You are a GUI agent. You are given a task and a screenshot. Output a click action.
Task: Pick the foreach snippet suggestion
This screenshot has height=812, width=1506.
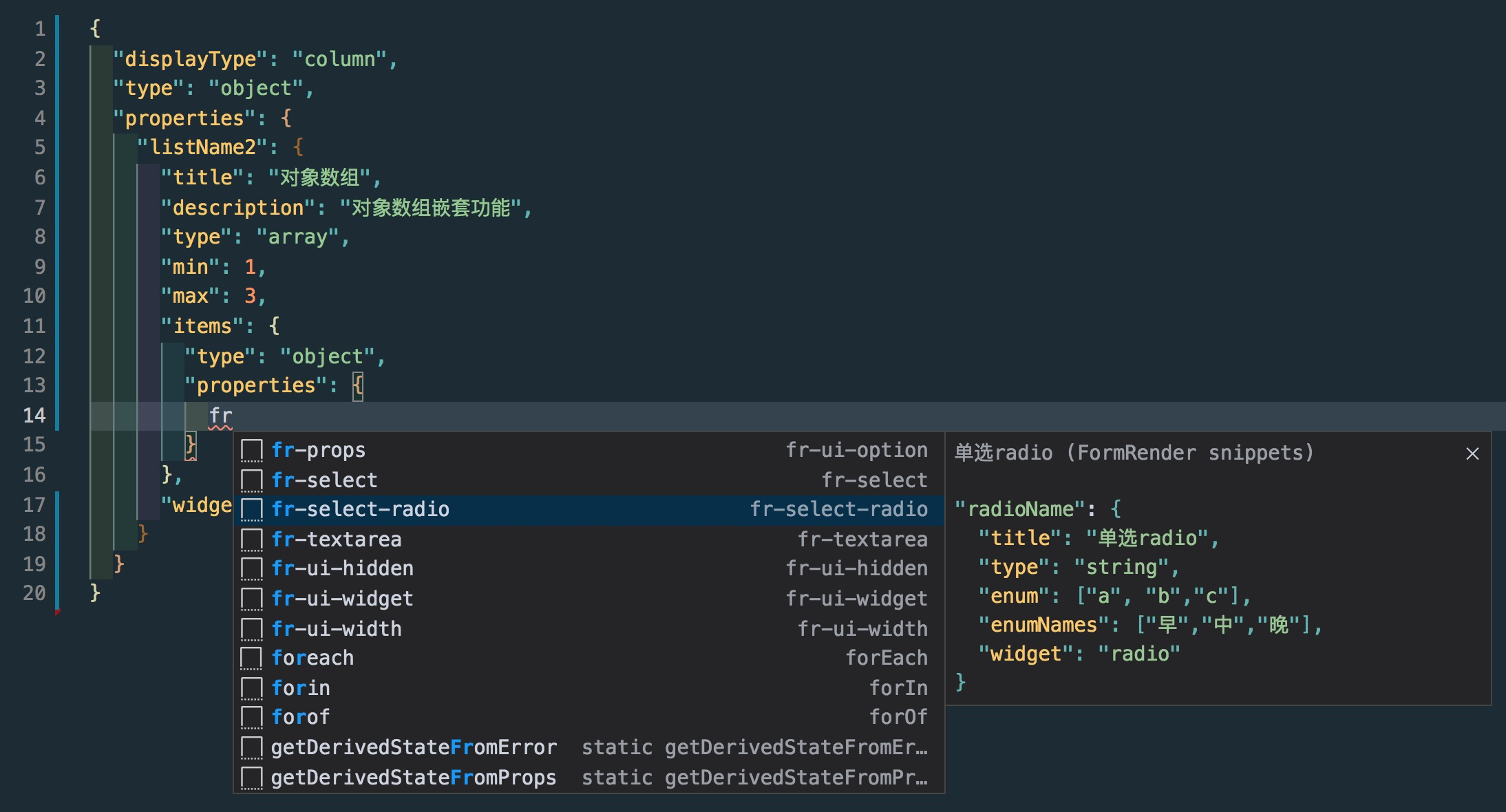pos(312,659)
